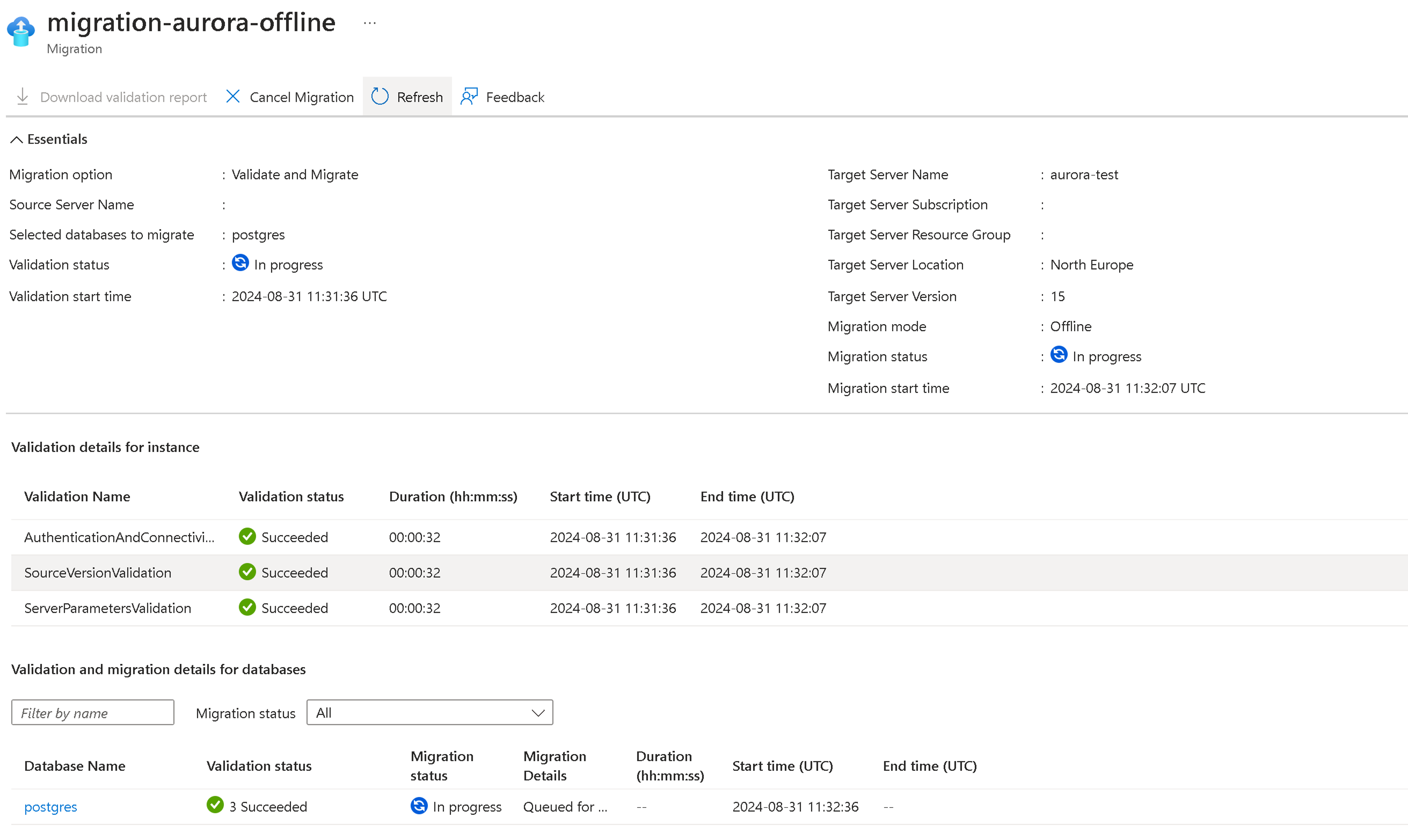The width and height of the screenshot is (1408, 840).
Task: Click the In progress spinner icon for postgres database
Action: [x=418, y=806]
